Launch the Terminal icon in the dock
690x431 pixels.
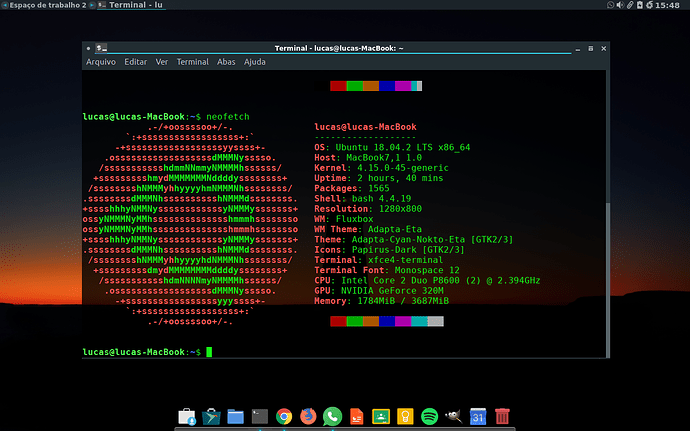coord(260,416)
